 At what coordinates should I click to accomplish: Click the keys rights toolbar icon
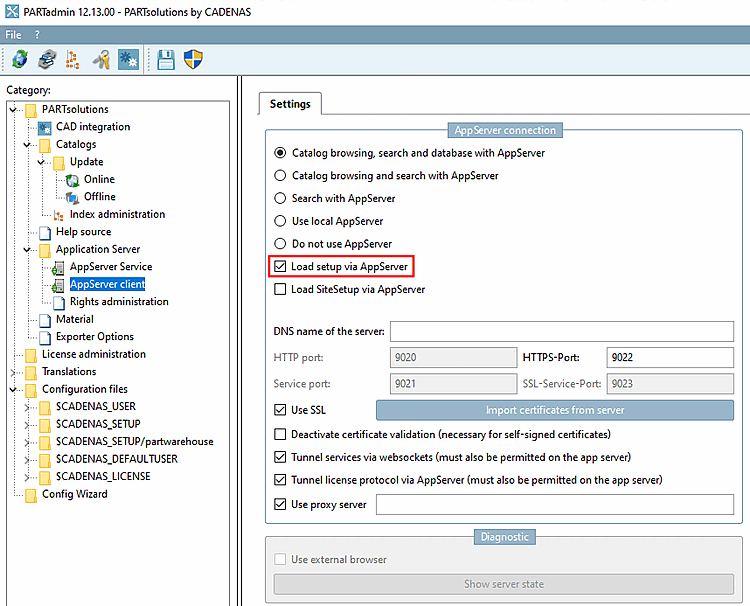(101, 59)
